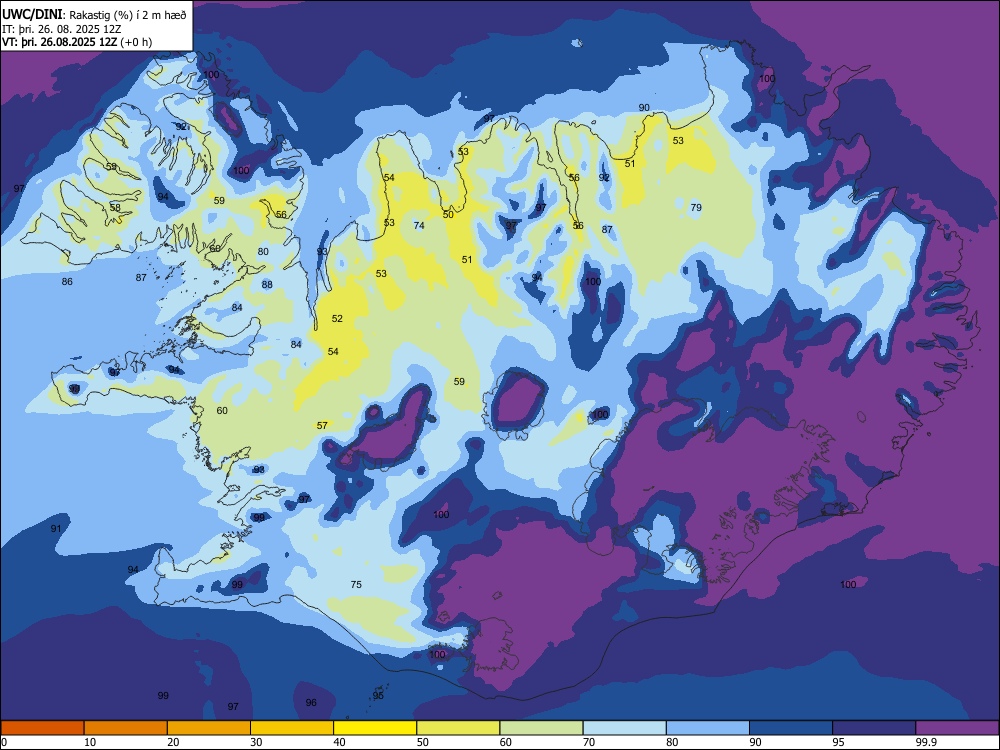Select the "IT: þri. 26. 08. 2025 12Z" line

coord(62,29)
